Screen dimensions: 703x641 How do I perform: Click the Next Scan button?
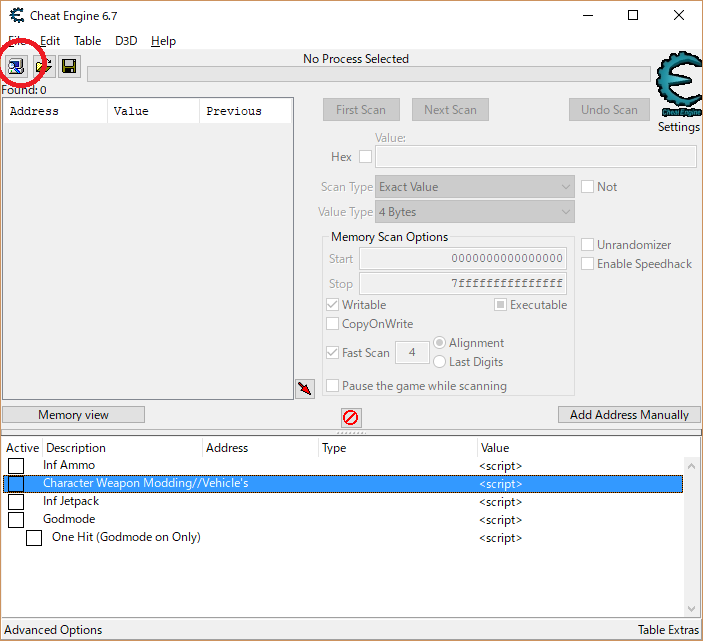450,110
